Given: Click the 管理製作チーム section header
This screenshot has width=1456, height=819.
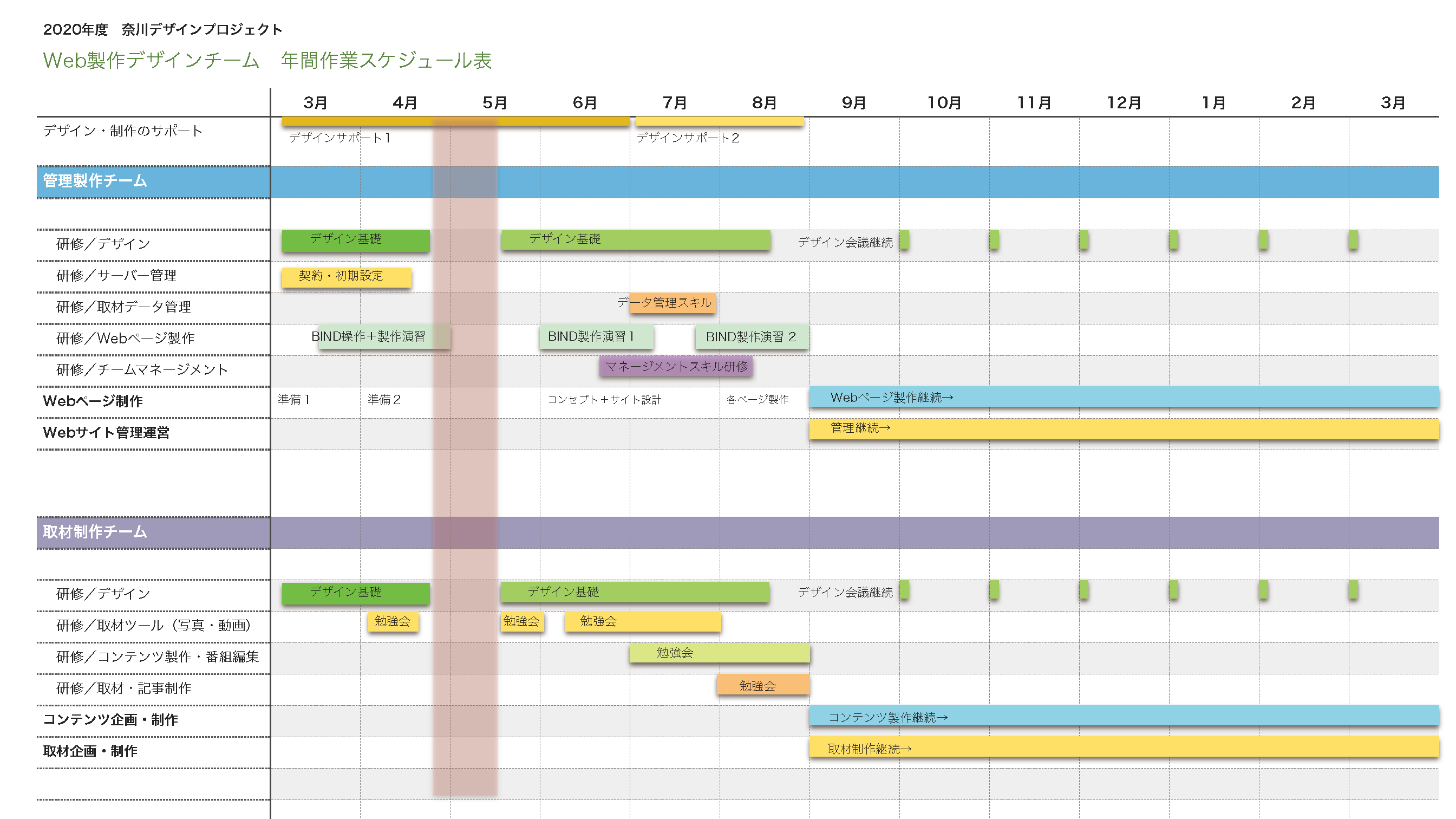Looking at the screenshot, I should (x=95, y=181).
